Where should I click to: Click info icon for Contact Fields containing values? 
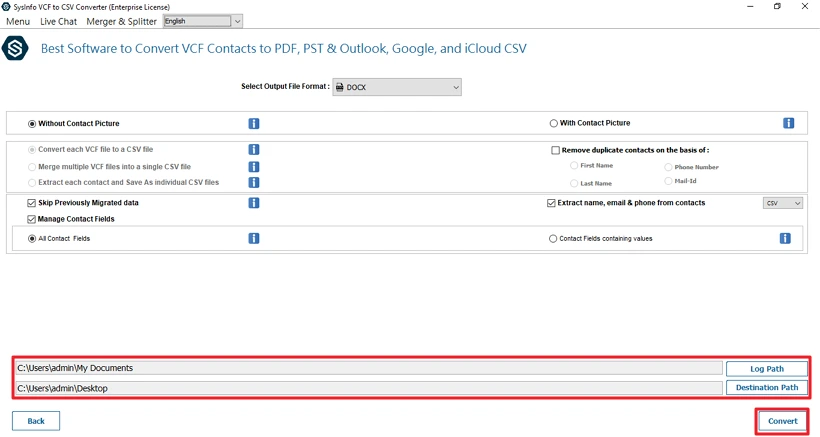pyautogui.click(x=785, y=239)
